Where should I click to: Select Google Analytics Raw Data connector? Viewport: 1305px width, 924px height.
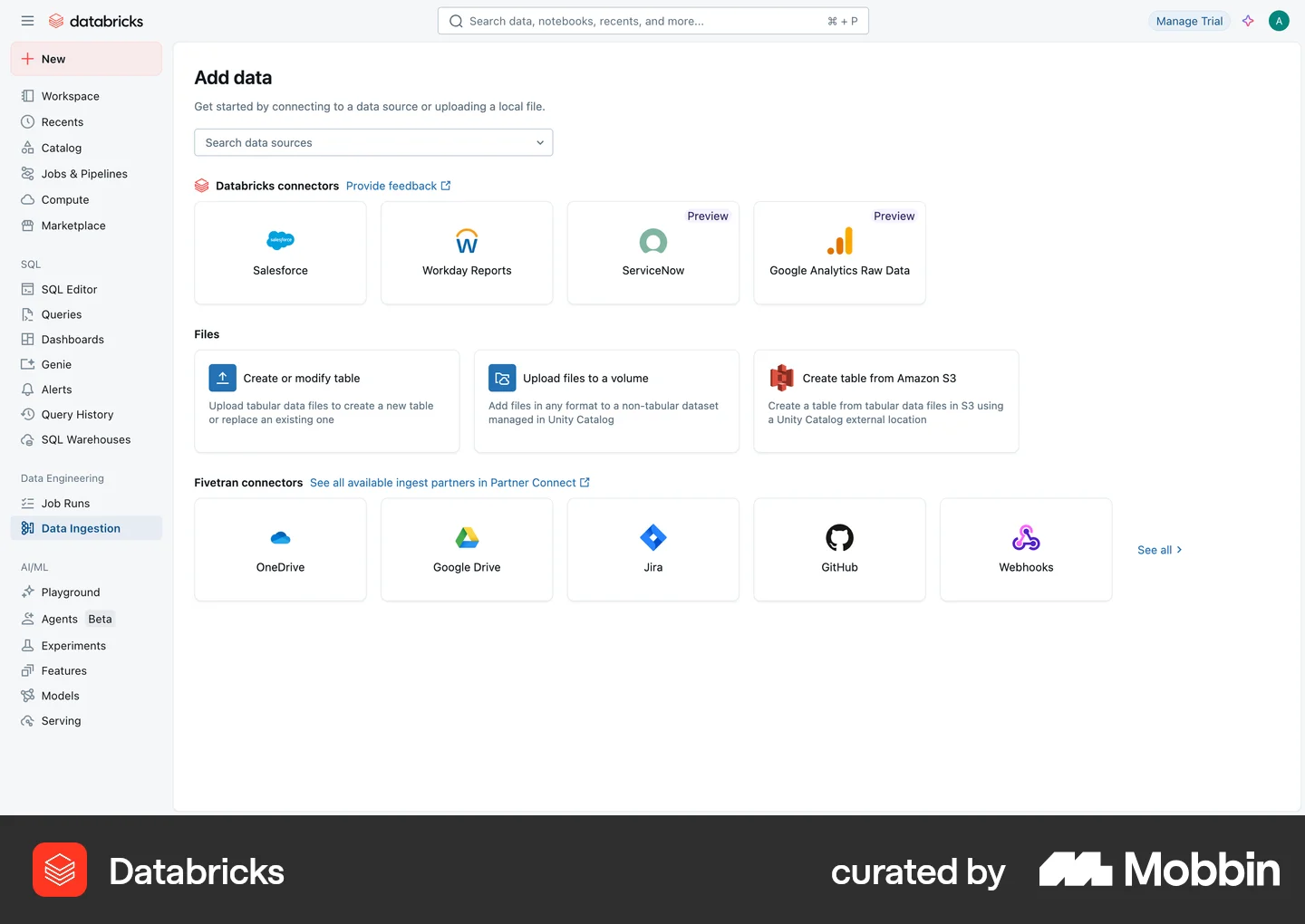coord(839,253)
